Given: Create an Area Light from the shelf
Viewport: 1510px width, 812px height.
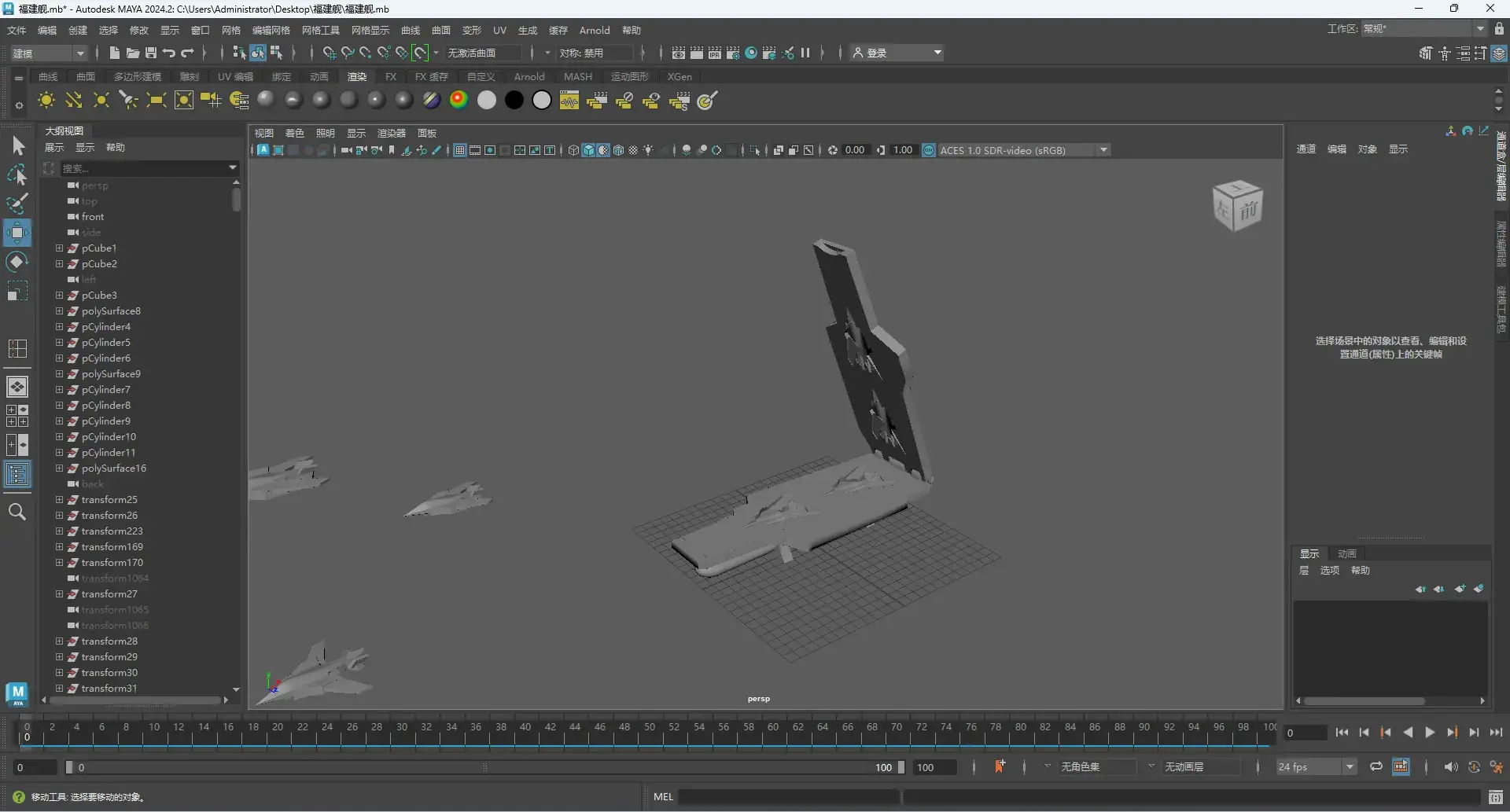Looking at the screenshot, I should (157, 101).
